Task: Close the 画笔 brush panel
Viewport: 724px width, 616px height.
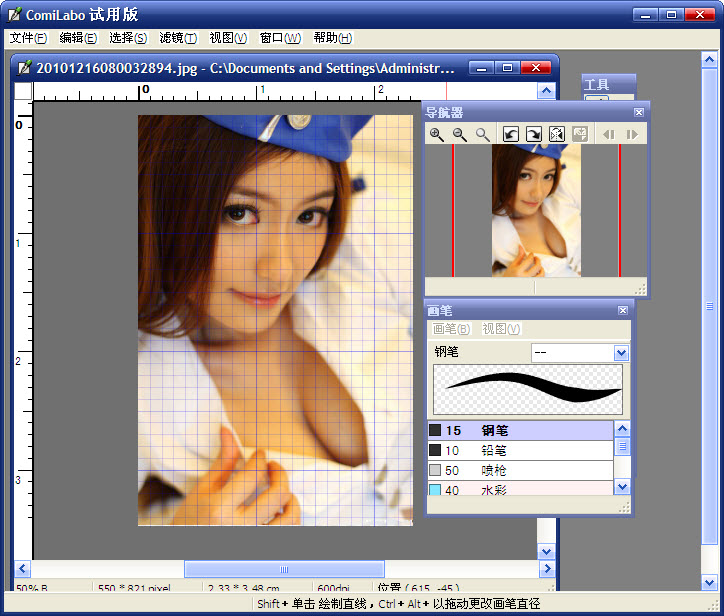Action: point(622,310)
